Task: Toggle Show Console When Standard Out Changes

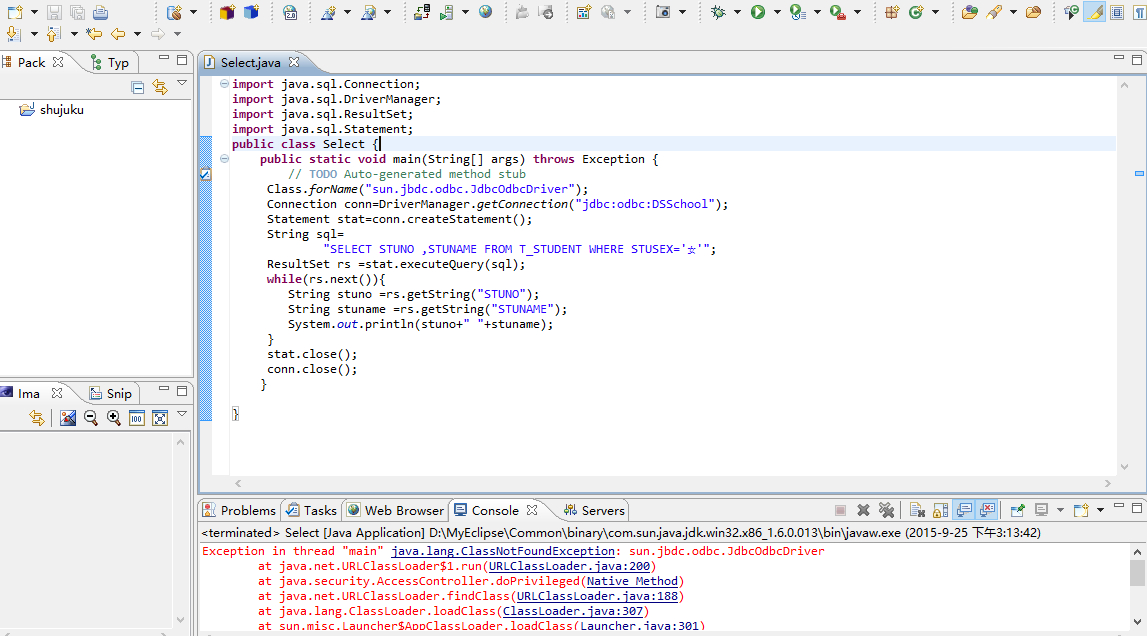Action: [965, 510]
